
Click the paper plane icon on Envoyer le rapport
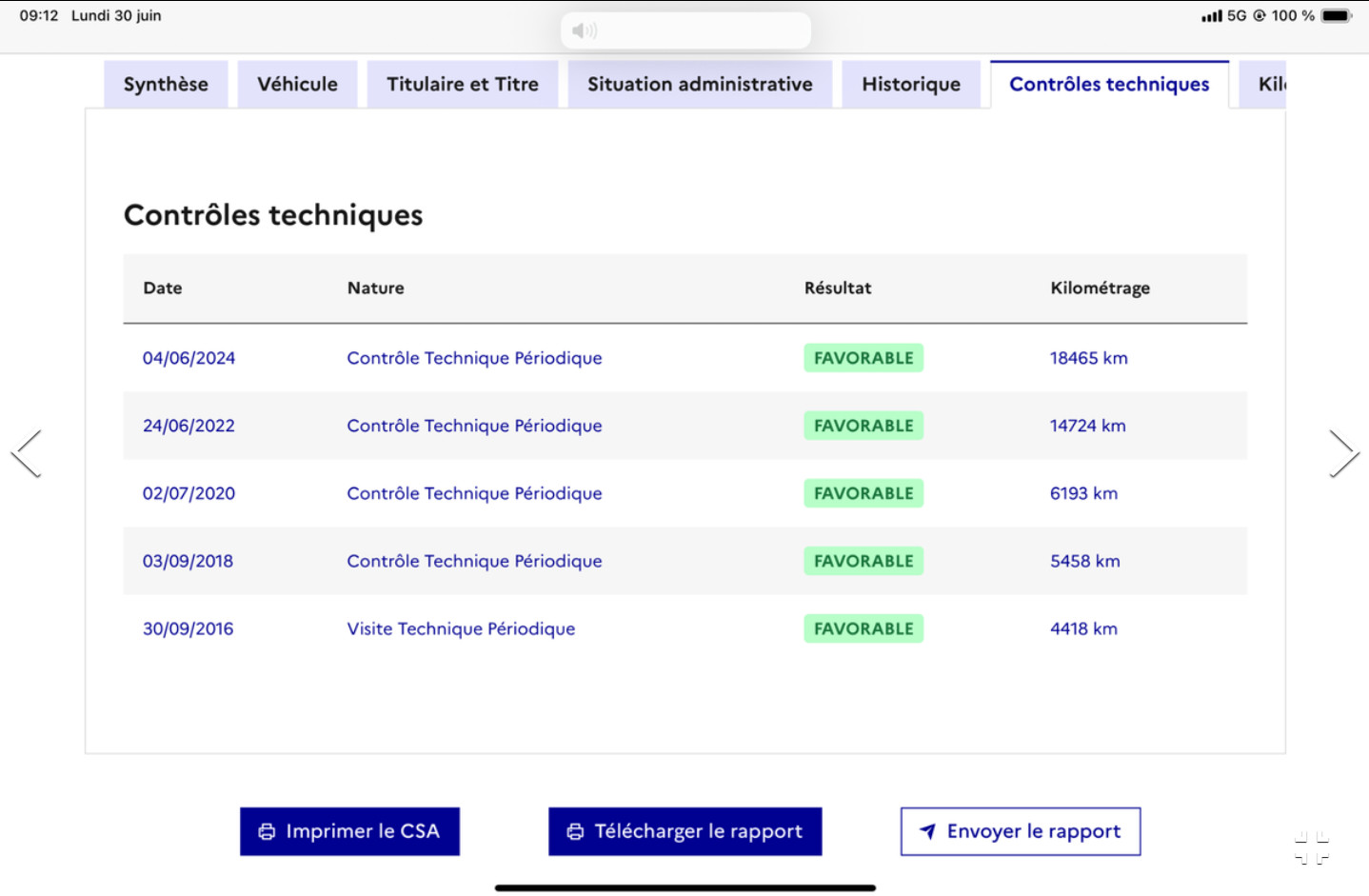(927, 831)
